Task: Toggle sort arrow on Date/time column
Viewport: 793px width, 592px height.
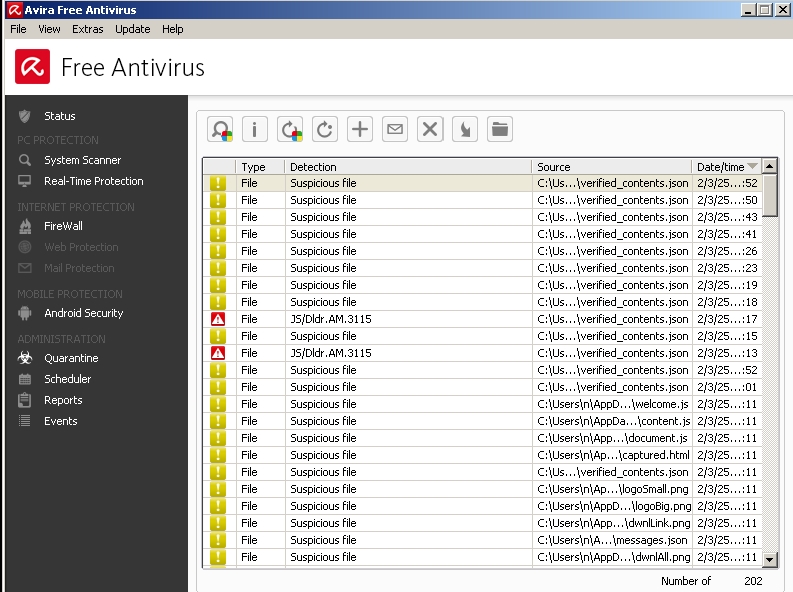Action: point(752,166)
